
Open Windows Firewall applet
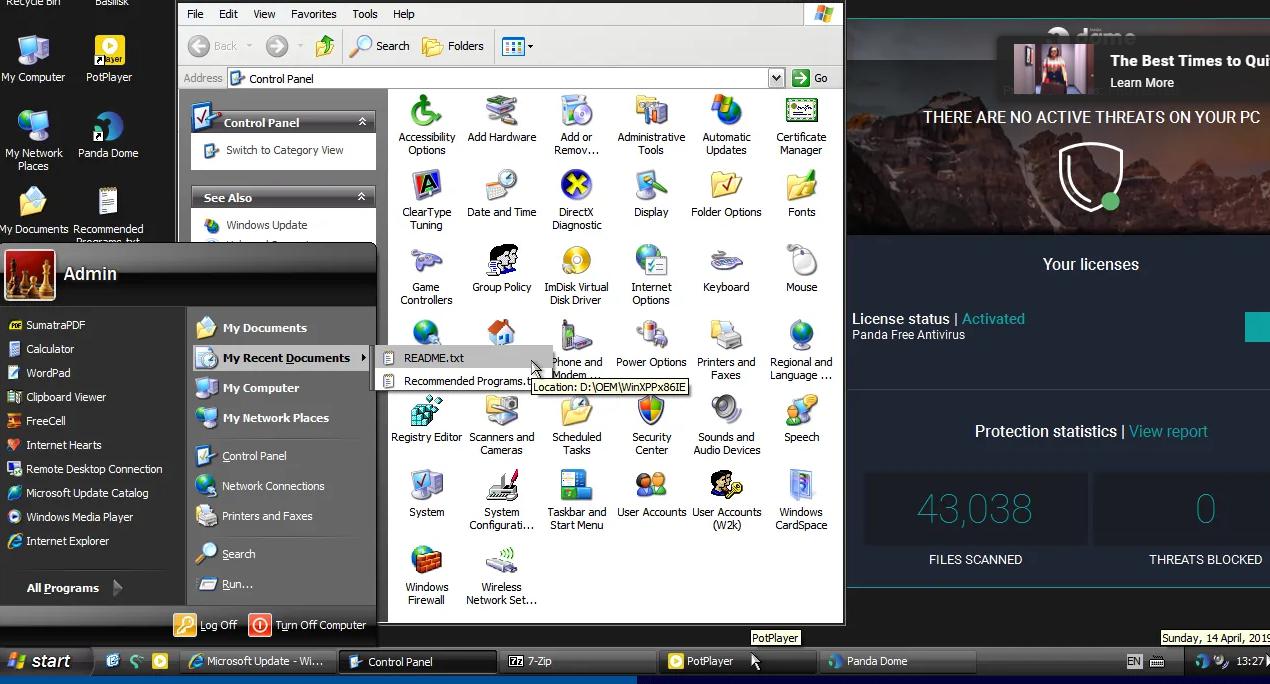coord(427,575)
